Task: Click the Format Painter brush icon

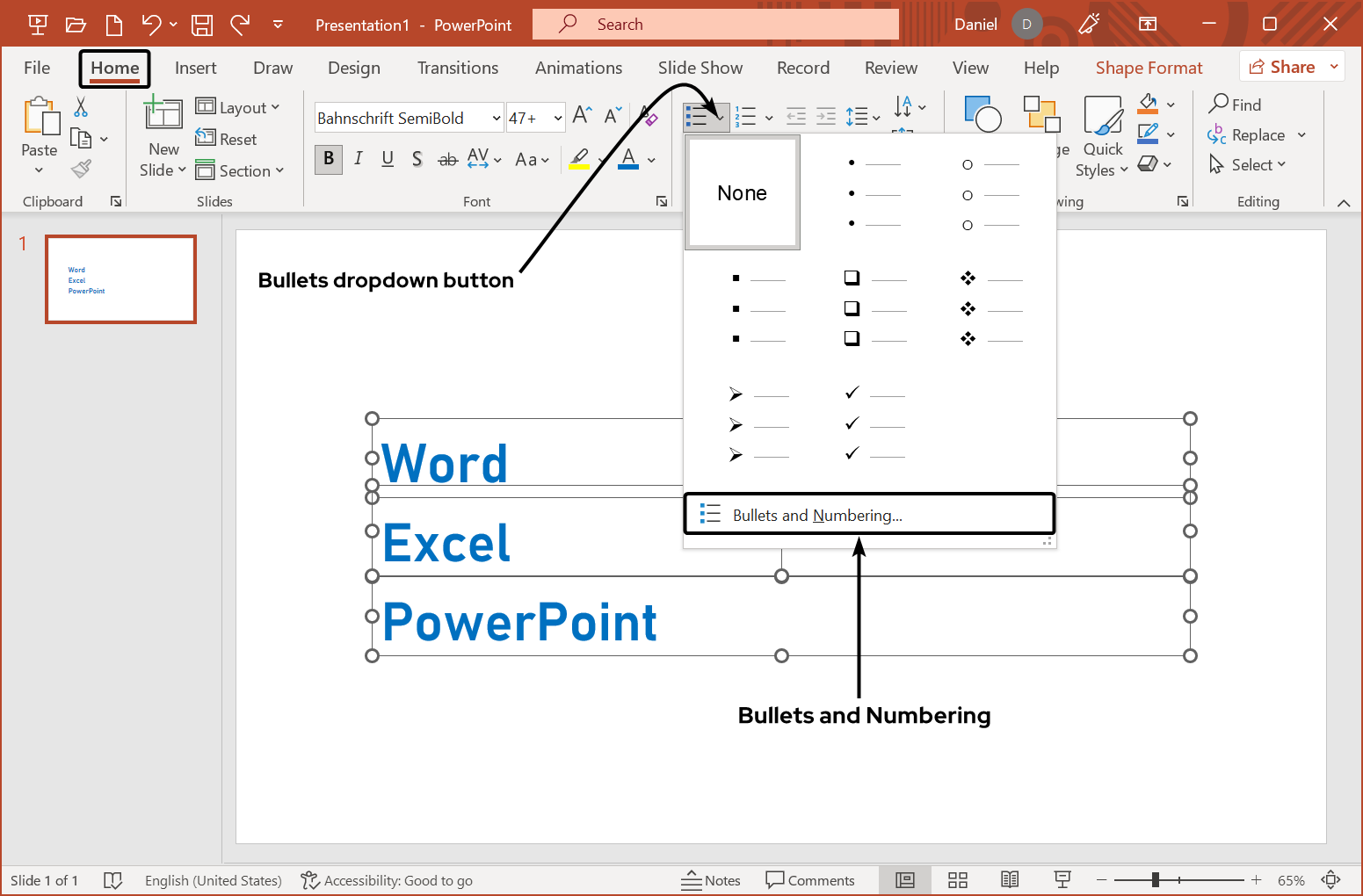Action: [x=82, y=169]
